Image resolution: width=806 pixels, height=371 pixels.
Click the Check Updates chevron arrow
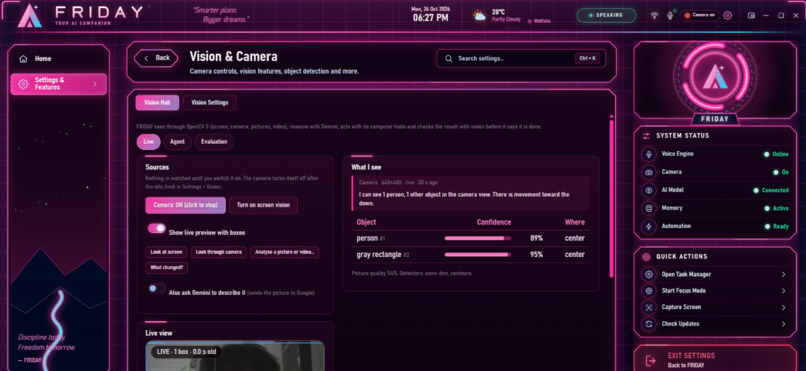783,324
